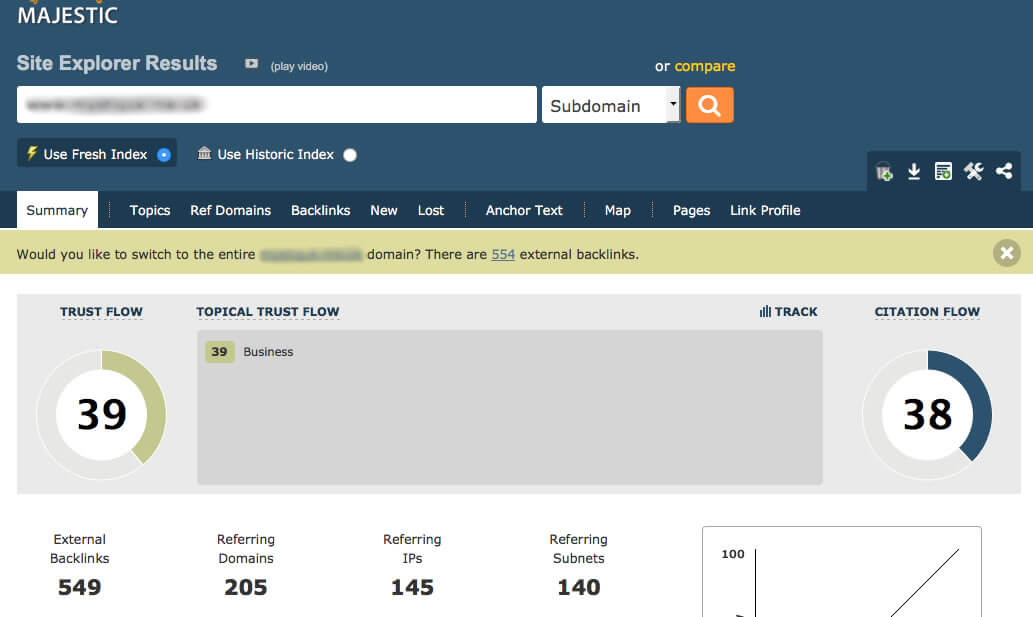Screen dimensions: 1033x617
Task: Click the External Backlinks value 549
Action: [79, 587]
